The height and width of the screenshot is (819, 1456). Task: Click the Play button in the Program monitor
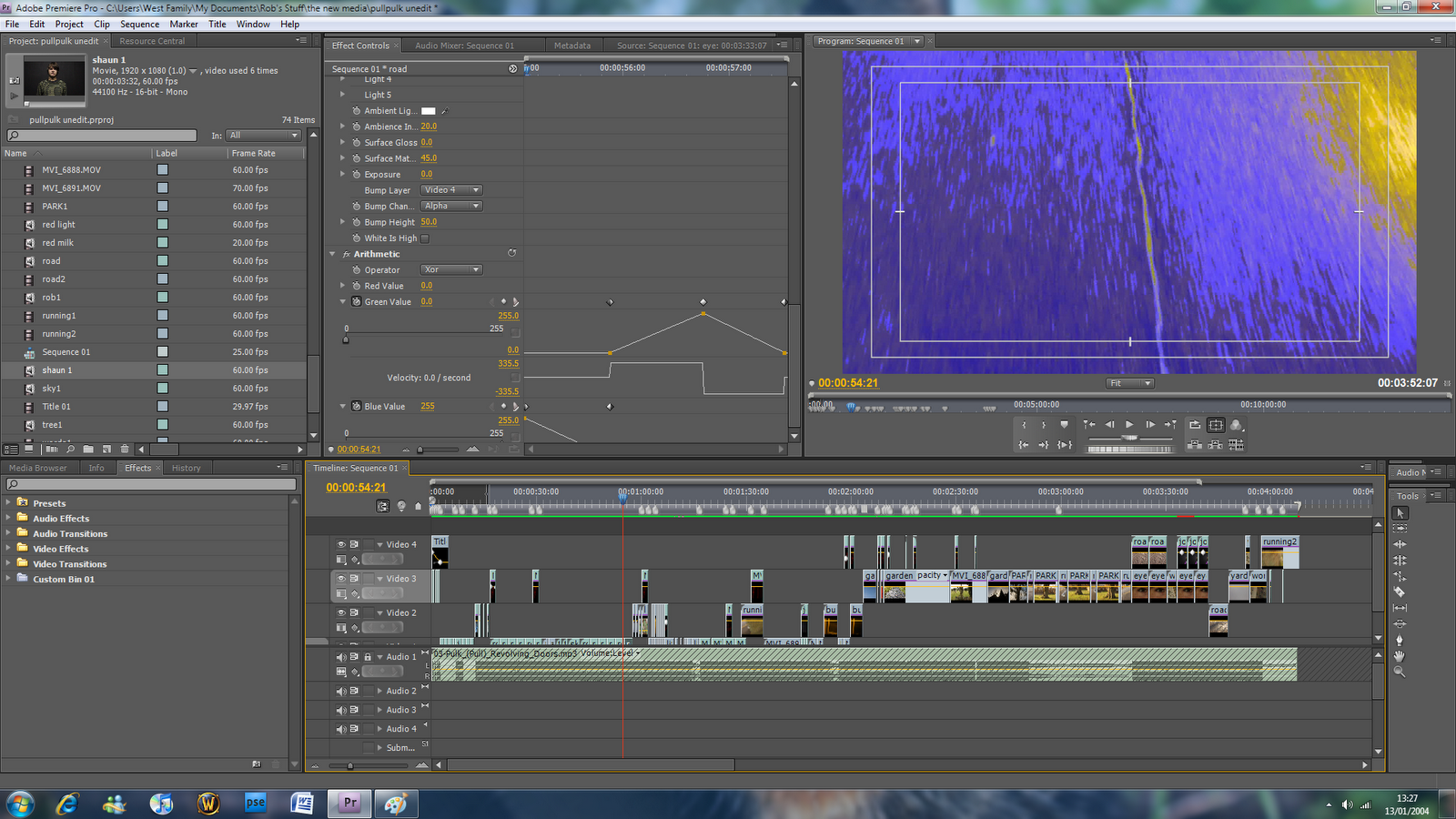point(1129,424)
